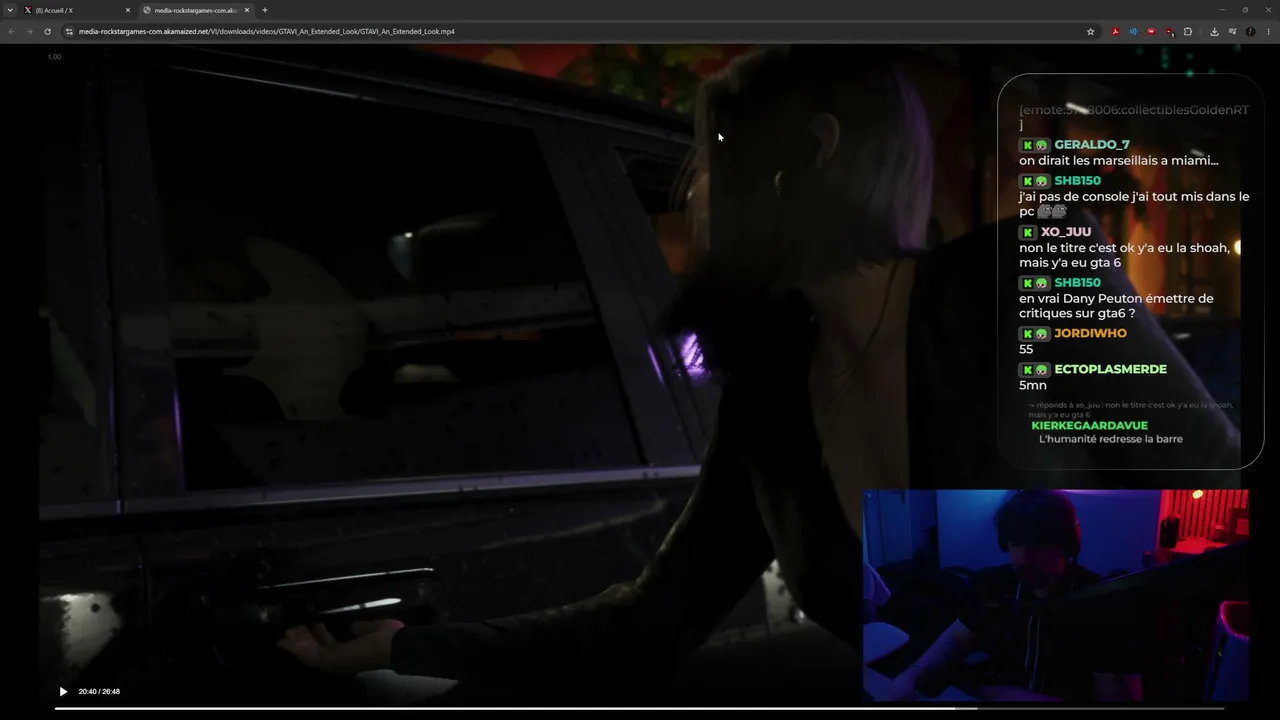This screenshot has width=1280, height=720.
Task: Open the red extension with badge
Action: 1169,31
